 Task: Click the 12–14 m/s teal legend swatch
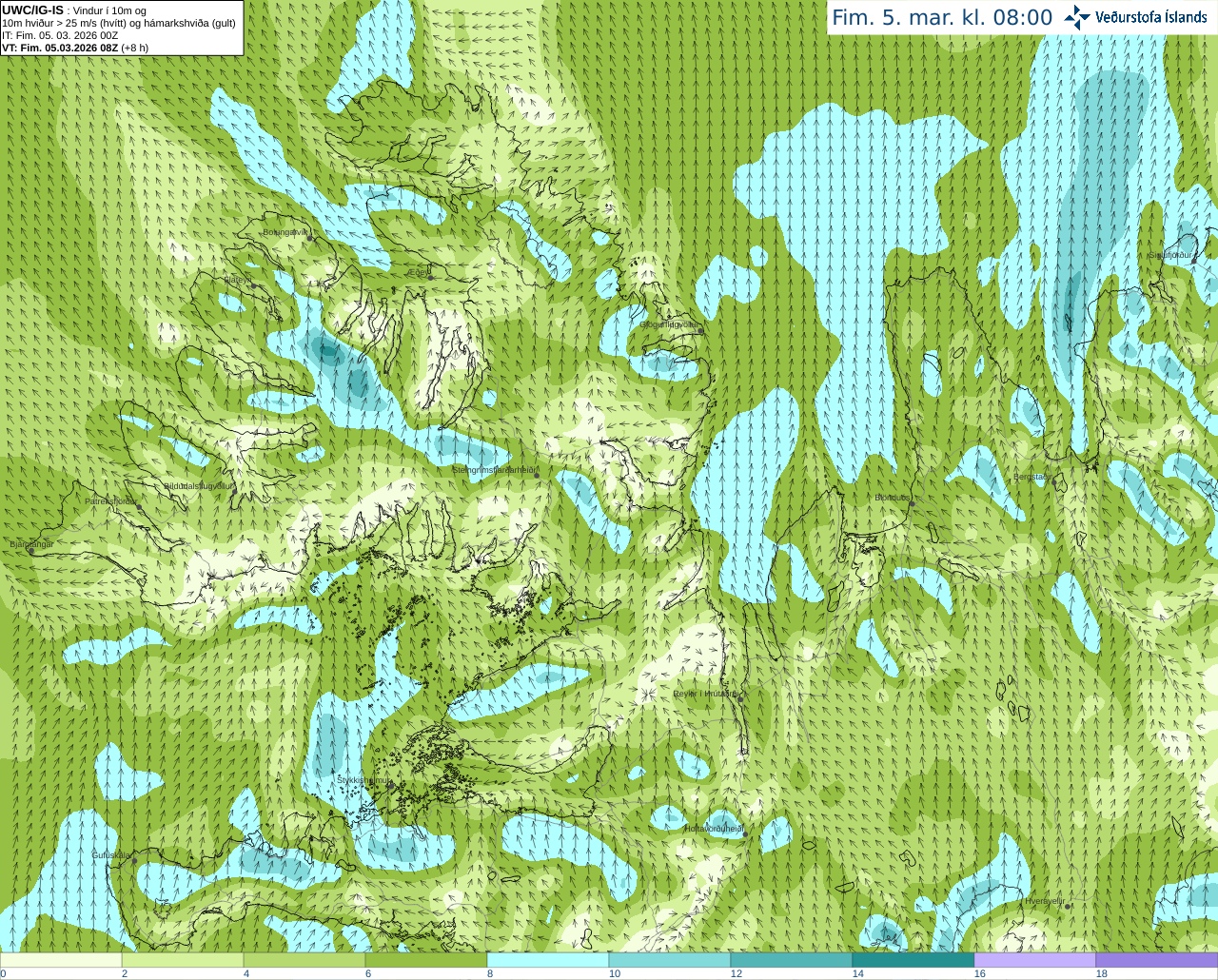click(x=792, y=960)
